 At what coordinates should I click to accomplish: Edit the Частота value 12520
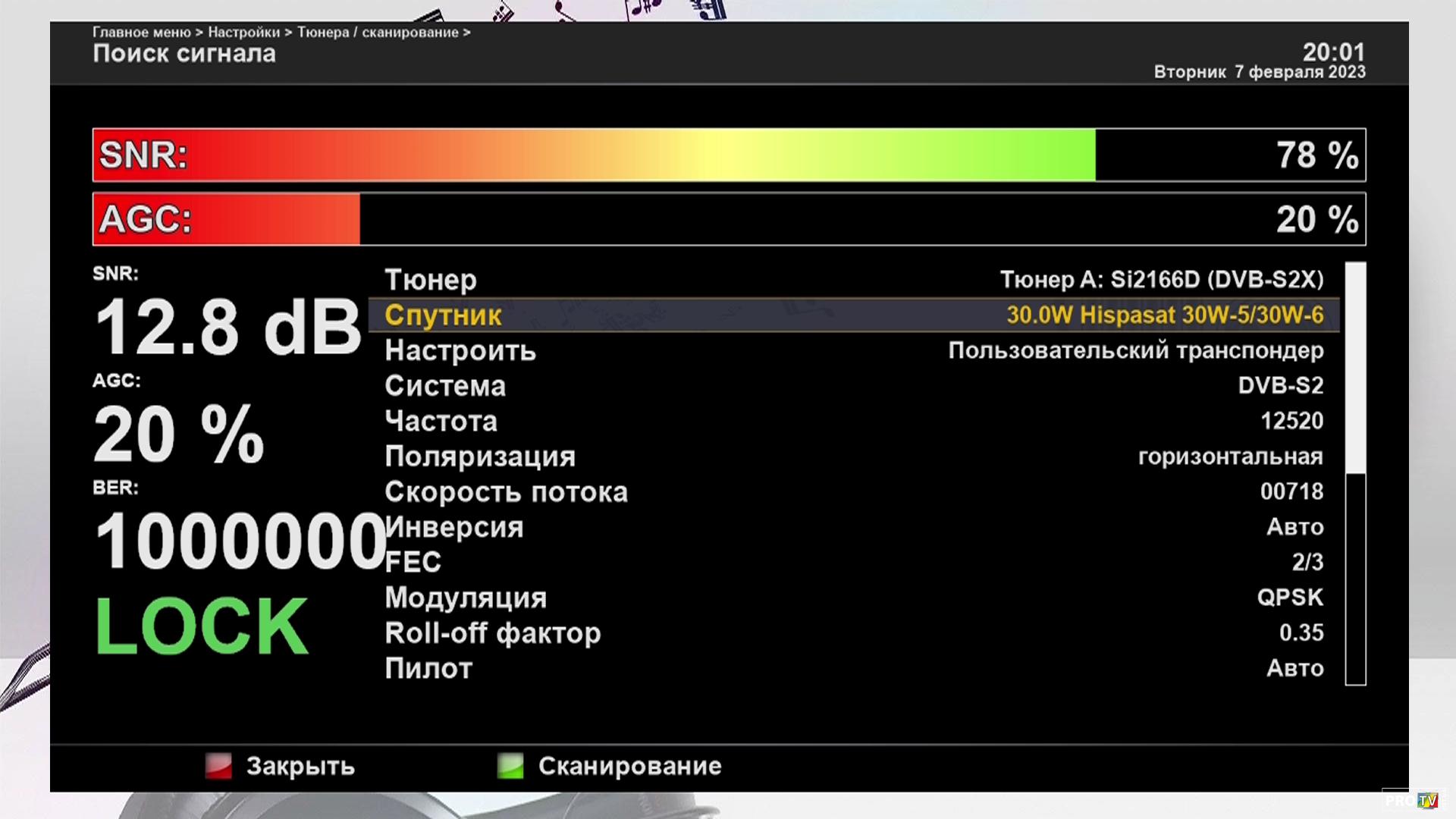click(x=1291, y=421)
